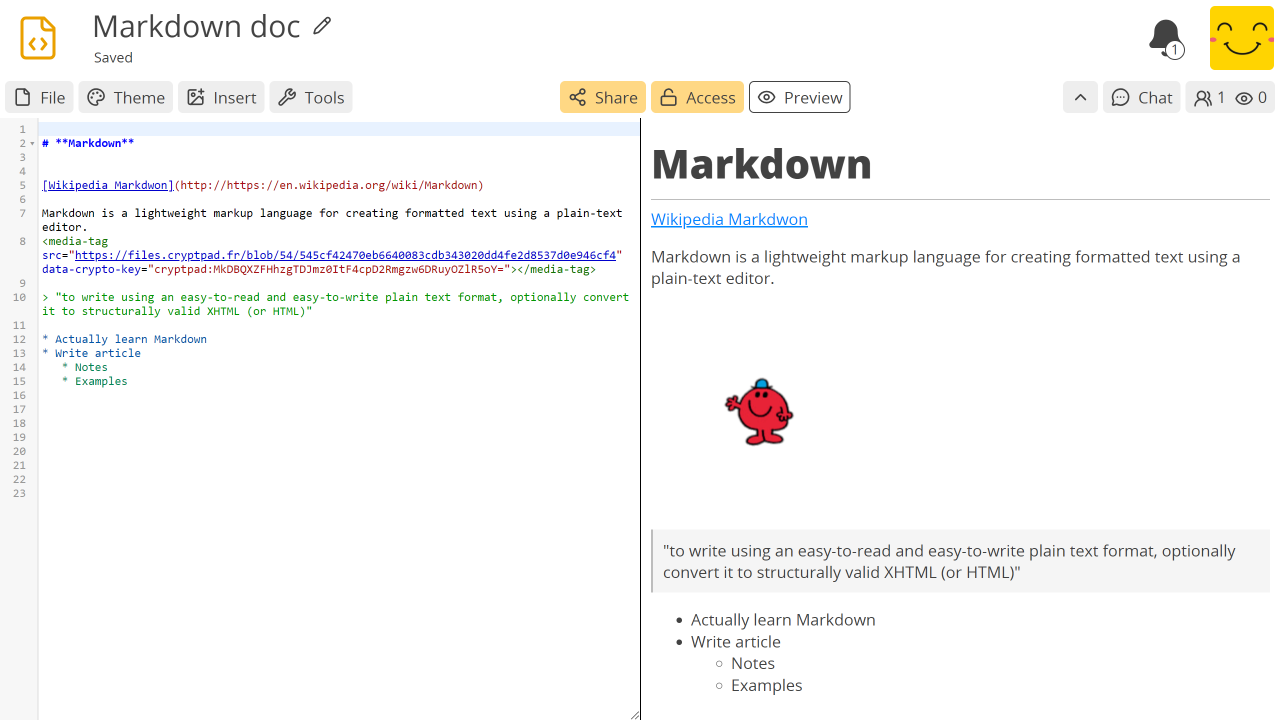Collapse the heading fold arrow on line 2
Screen dimensions: 1280x720
click(x=33, y=142)
